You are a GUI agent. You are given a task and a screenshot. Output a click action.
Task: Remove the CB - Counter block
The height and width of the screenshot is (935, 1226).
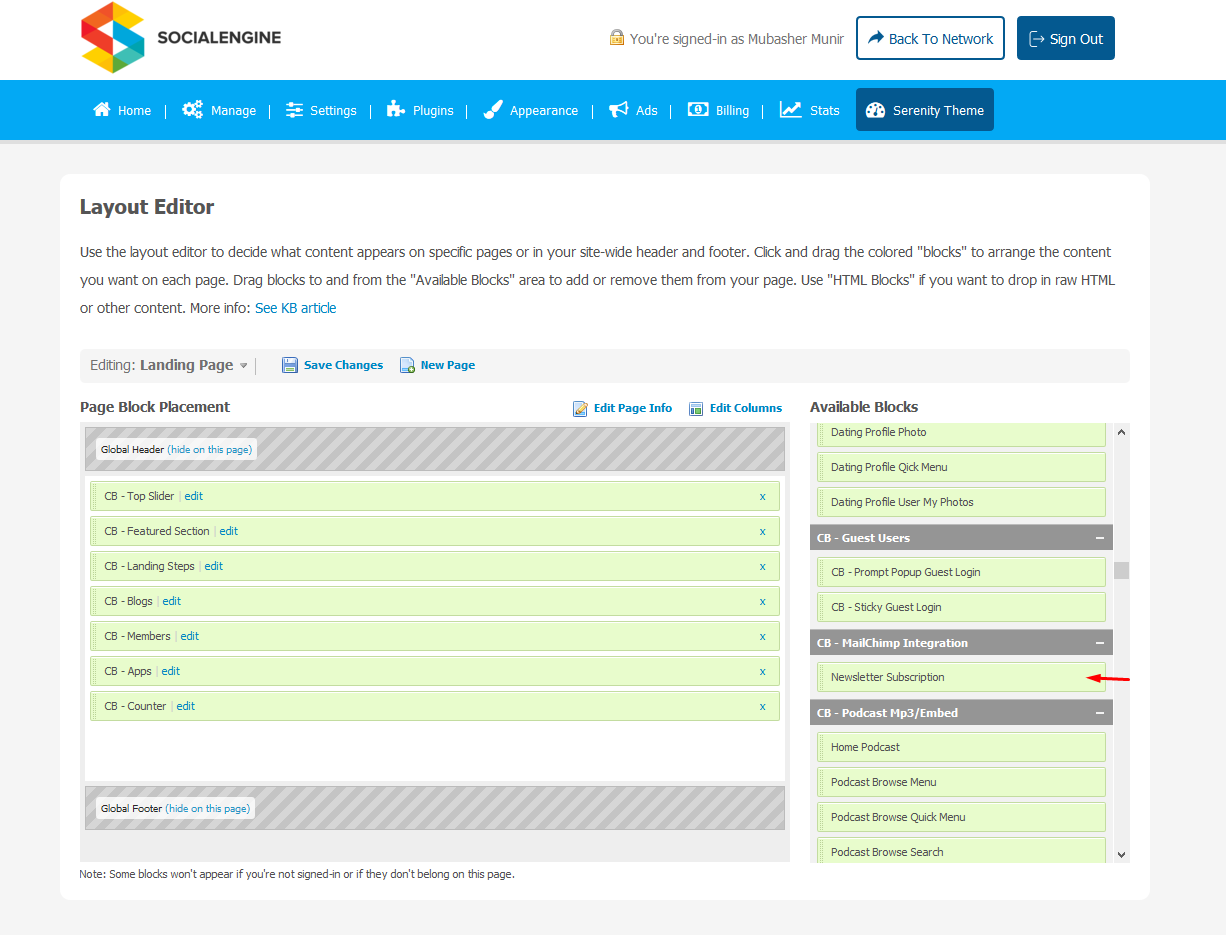[x=762, y=706]
